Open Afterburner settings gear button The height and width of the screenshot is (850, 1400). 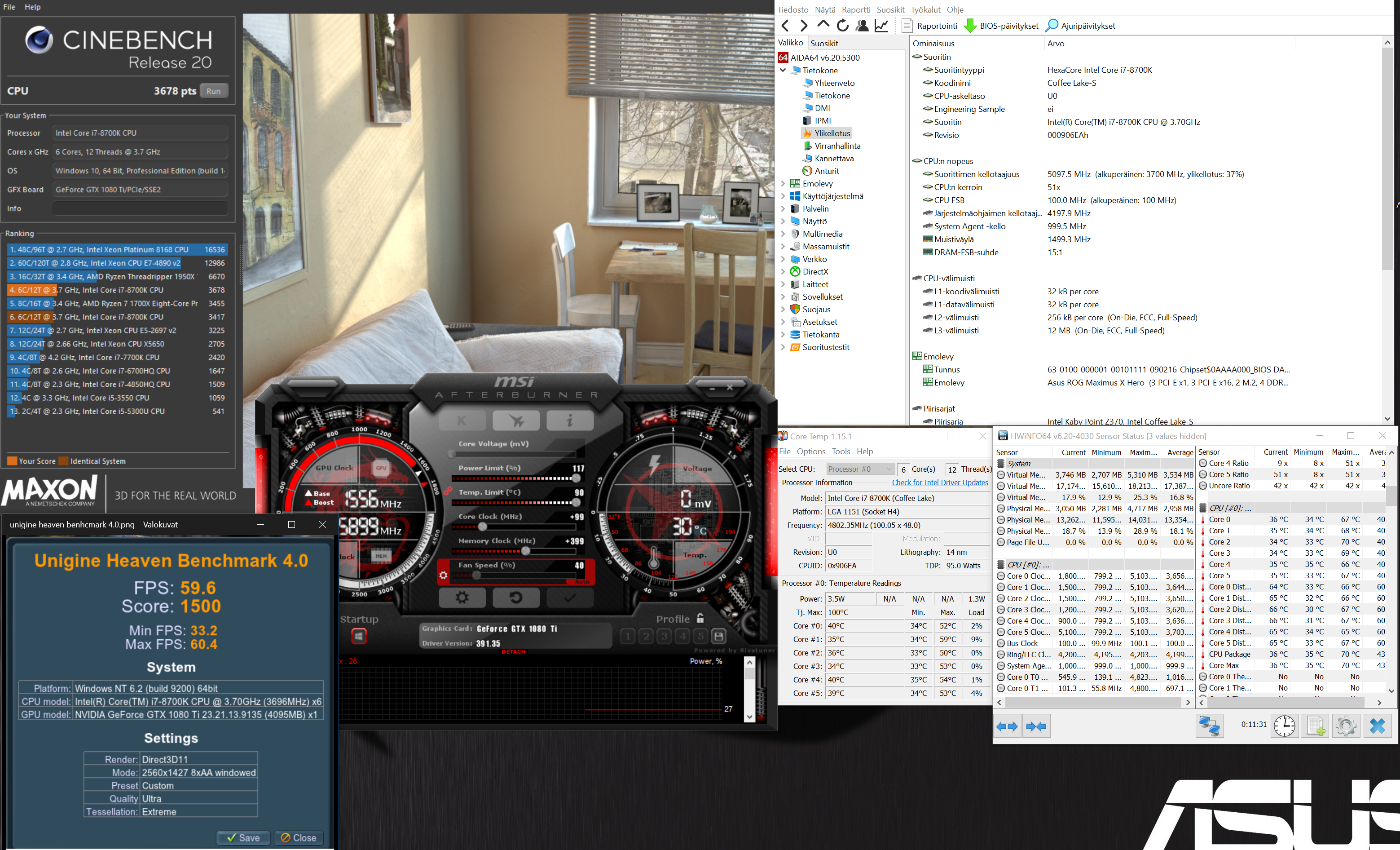coord(462,598)
